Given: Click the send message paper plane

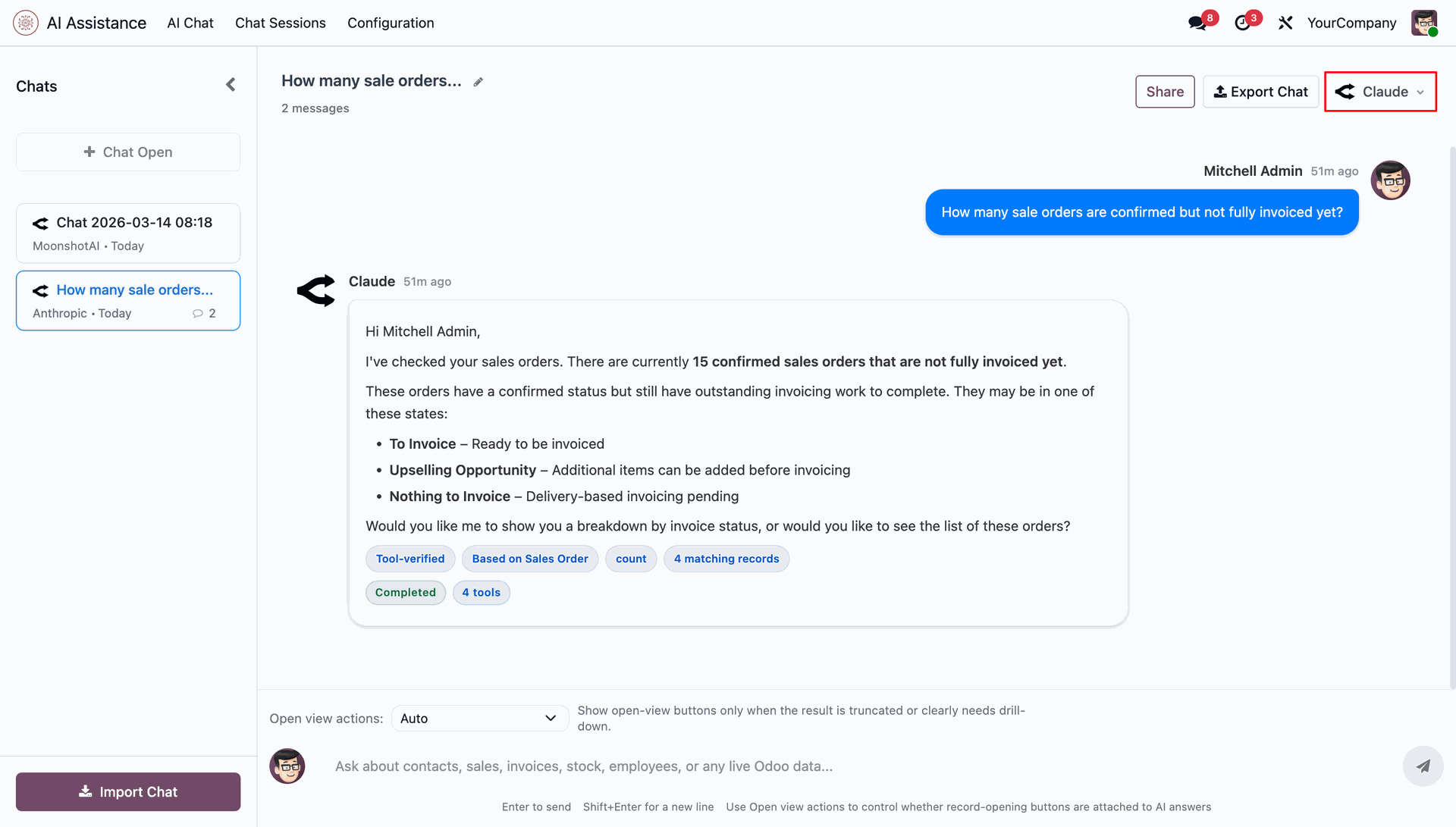Looking at the screenshot, I should coord(1423,766).
